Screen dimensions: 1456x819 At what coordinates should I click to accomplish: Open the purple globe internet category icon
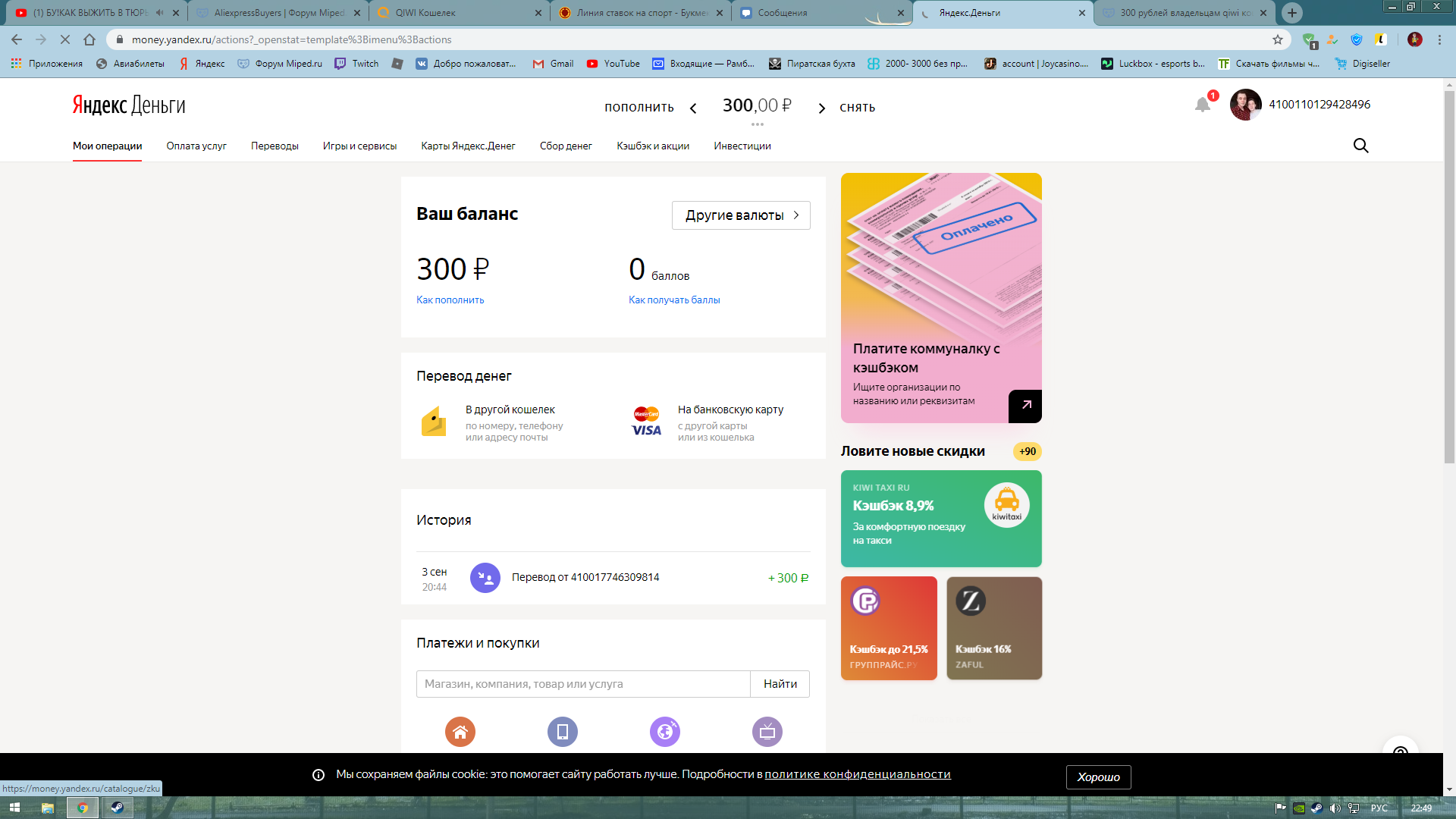(x=665, y=732)
